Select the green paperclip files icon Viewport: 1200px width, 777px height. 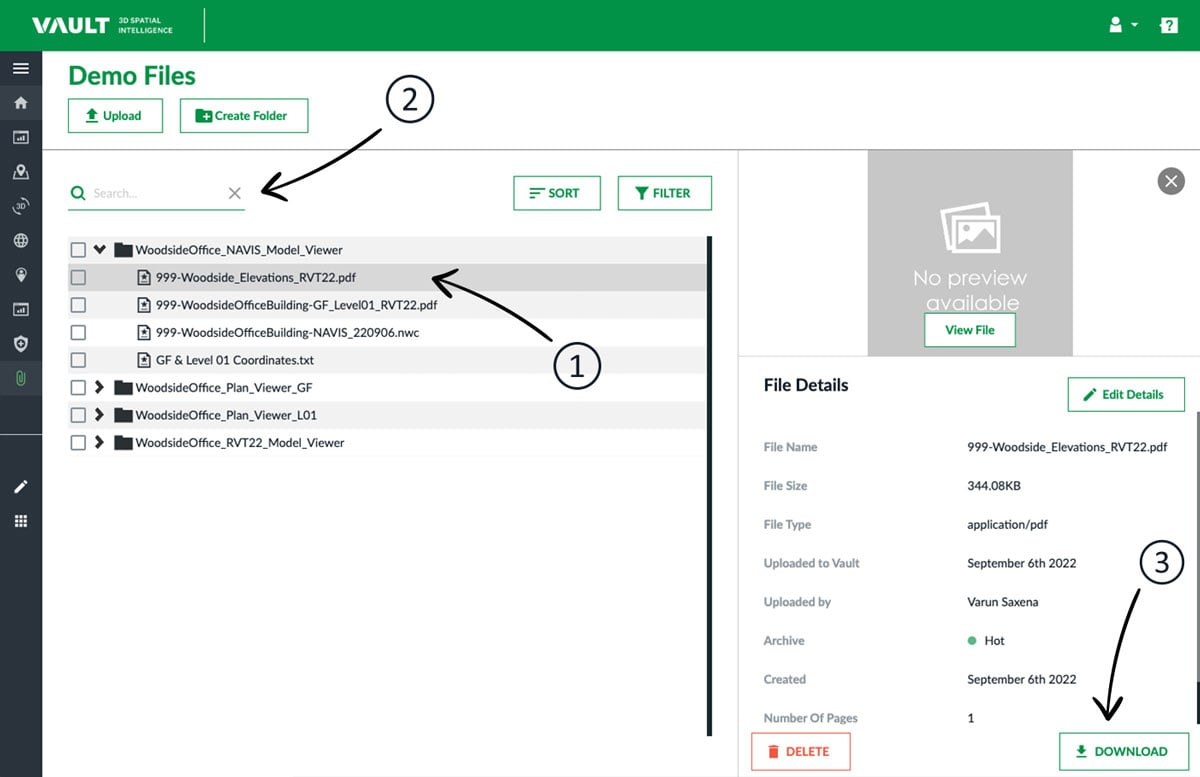(20, 379)
